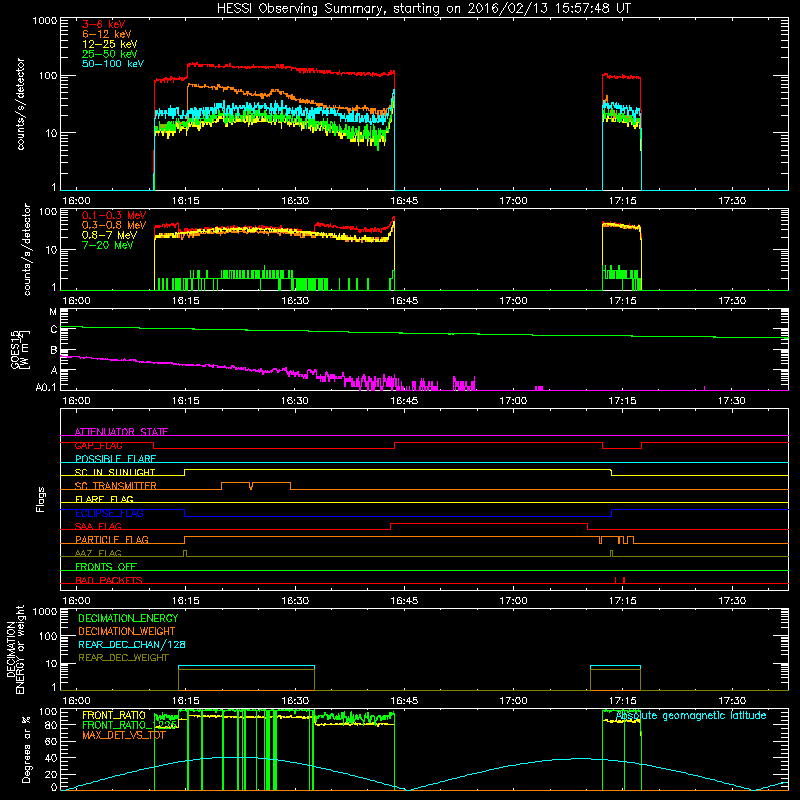Click the "17:15" time tick under Flags panel
800x800 pixels.
(x=622, y=601)
